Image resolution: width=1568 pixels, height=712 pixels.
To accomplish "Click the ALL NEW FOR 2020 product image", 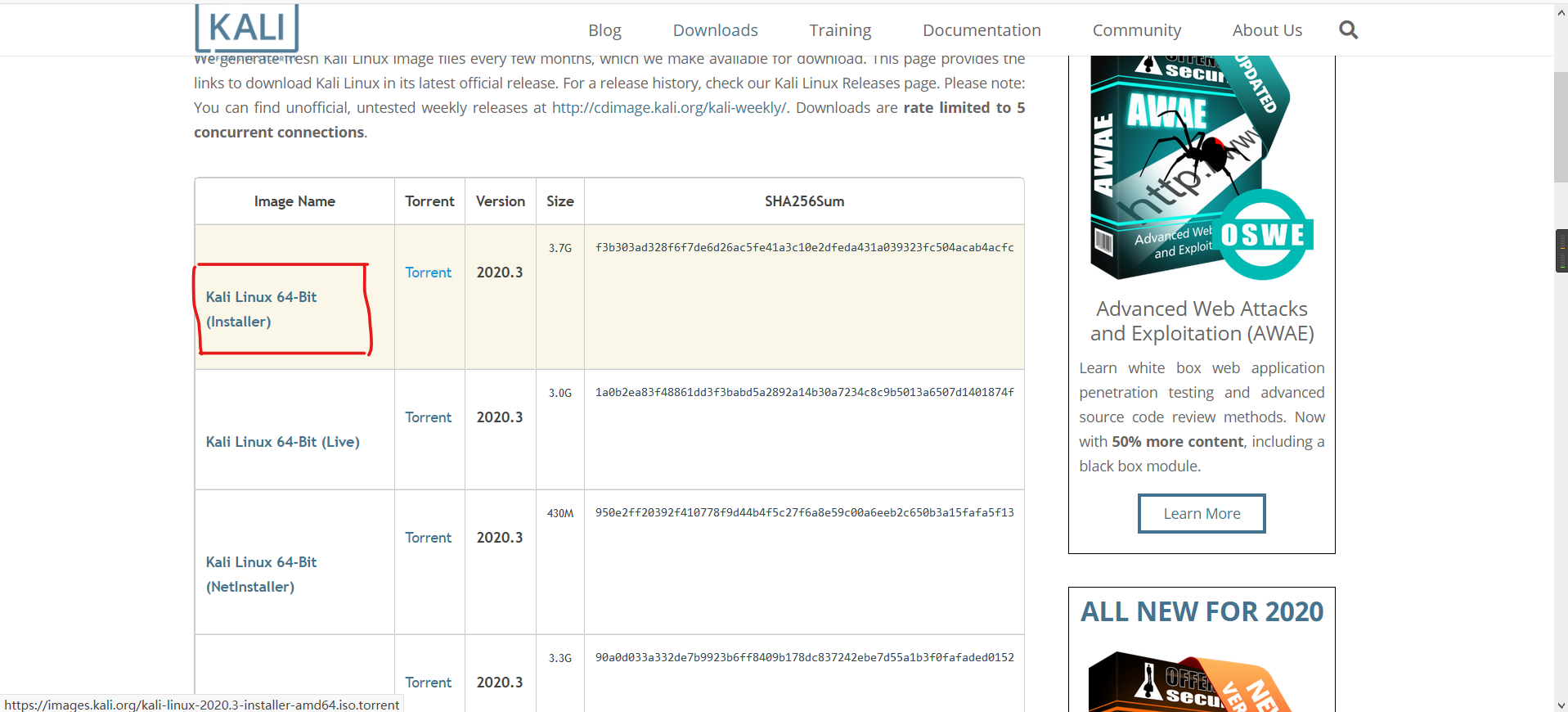I will [x=1190, y=681].
